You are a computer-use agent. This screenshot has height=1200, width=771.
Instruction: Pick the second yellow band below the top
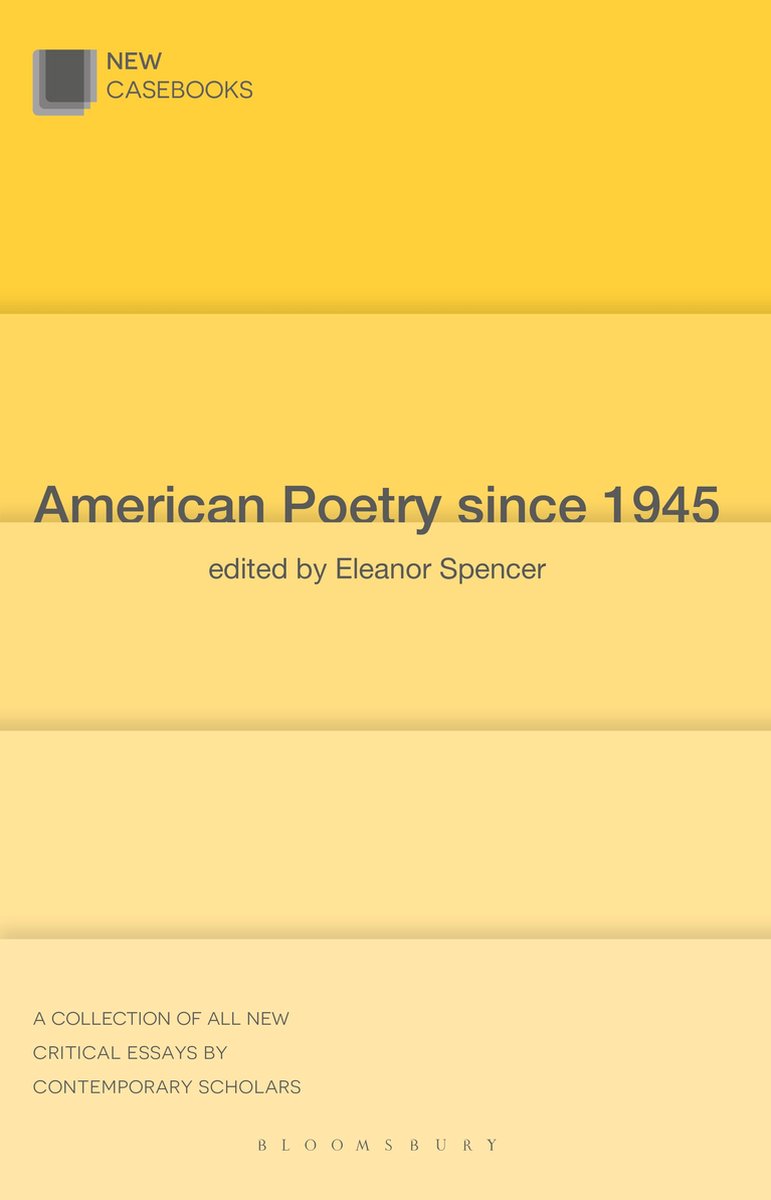[385, 417]
